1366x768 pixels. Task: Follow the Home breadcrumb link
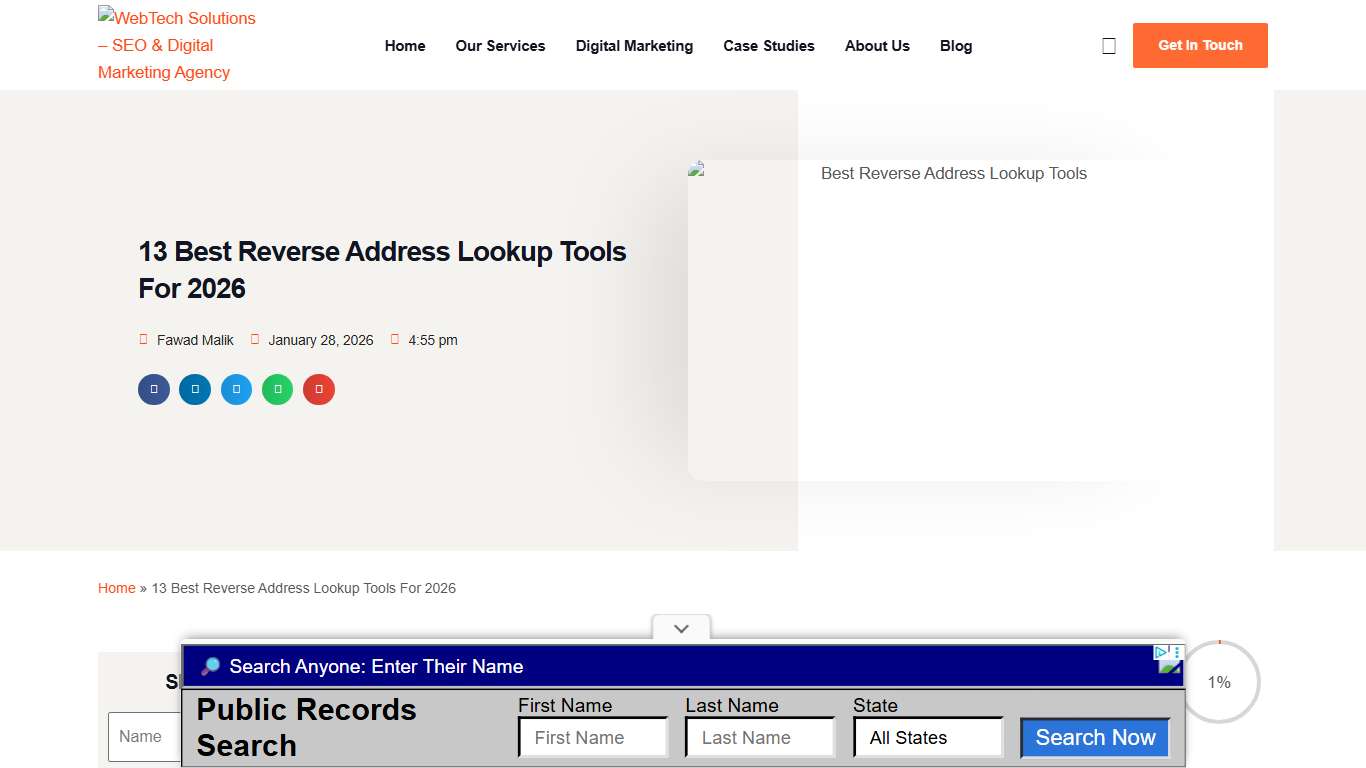click(116, 588)
